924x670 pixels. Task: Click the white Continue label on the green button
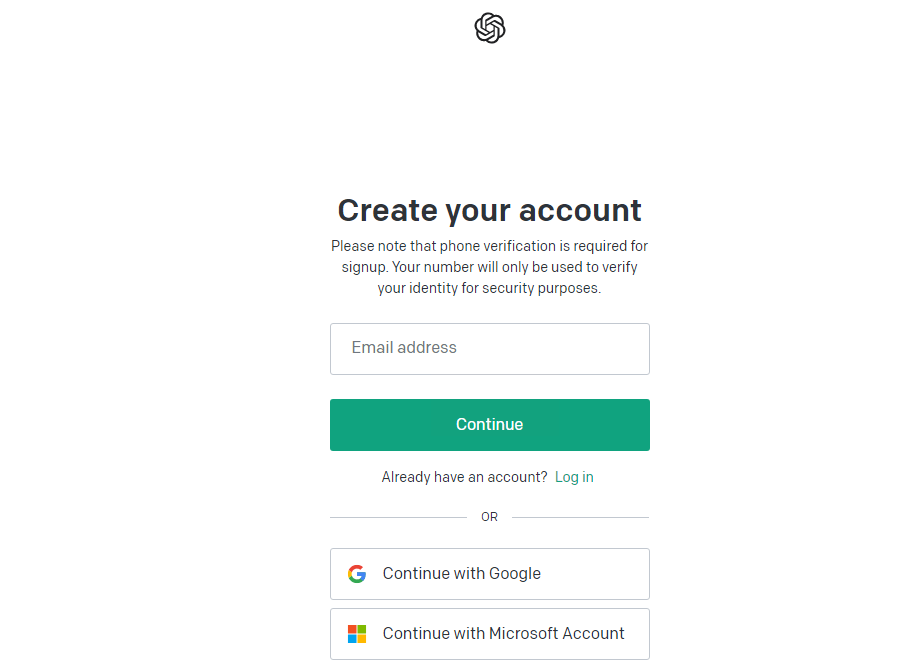[x=490, y=424]
